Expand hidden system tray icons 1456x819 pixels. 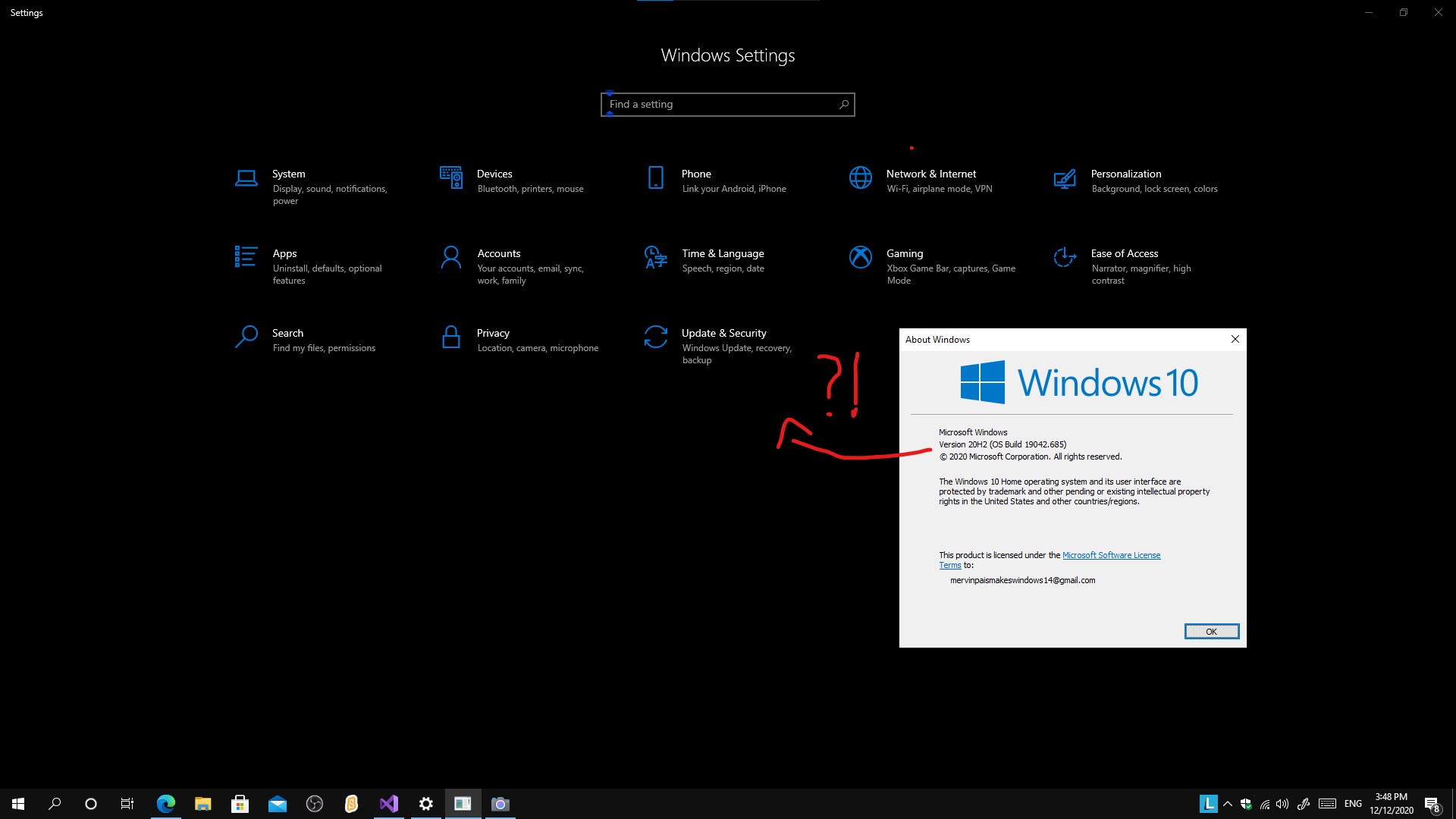[1228, 804]
